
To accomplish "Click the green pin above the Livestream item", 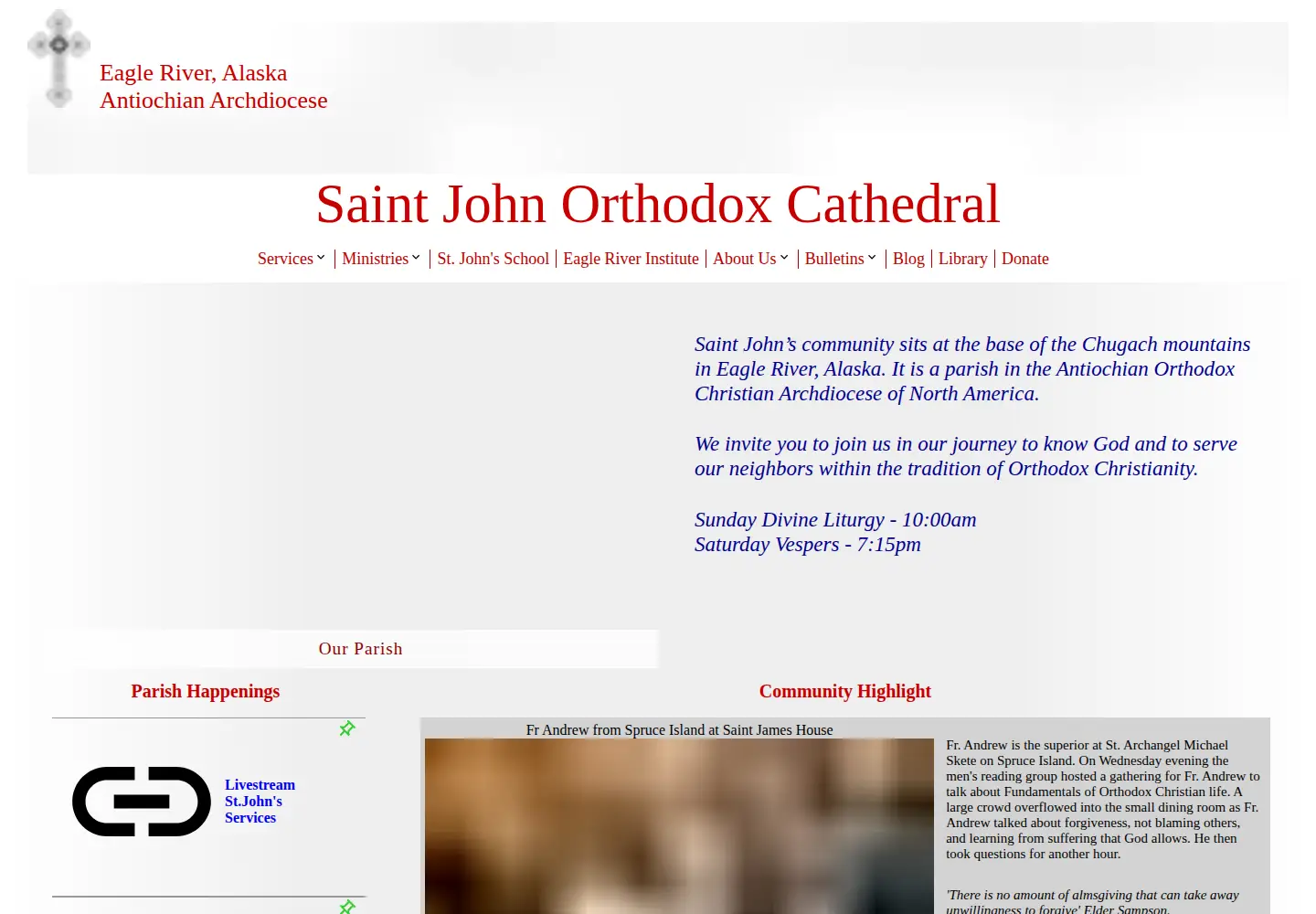I will 347,728.
